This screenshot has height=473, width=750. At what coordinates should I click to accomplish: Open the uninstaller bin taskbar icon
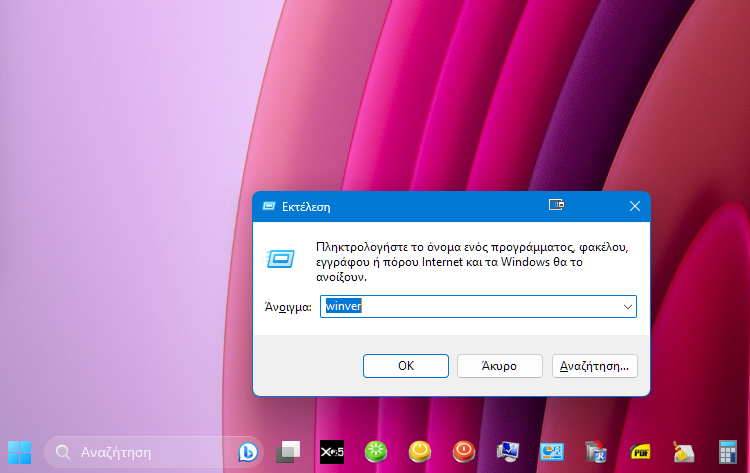[596, 452]
